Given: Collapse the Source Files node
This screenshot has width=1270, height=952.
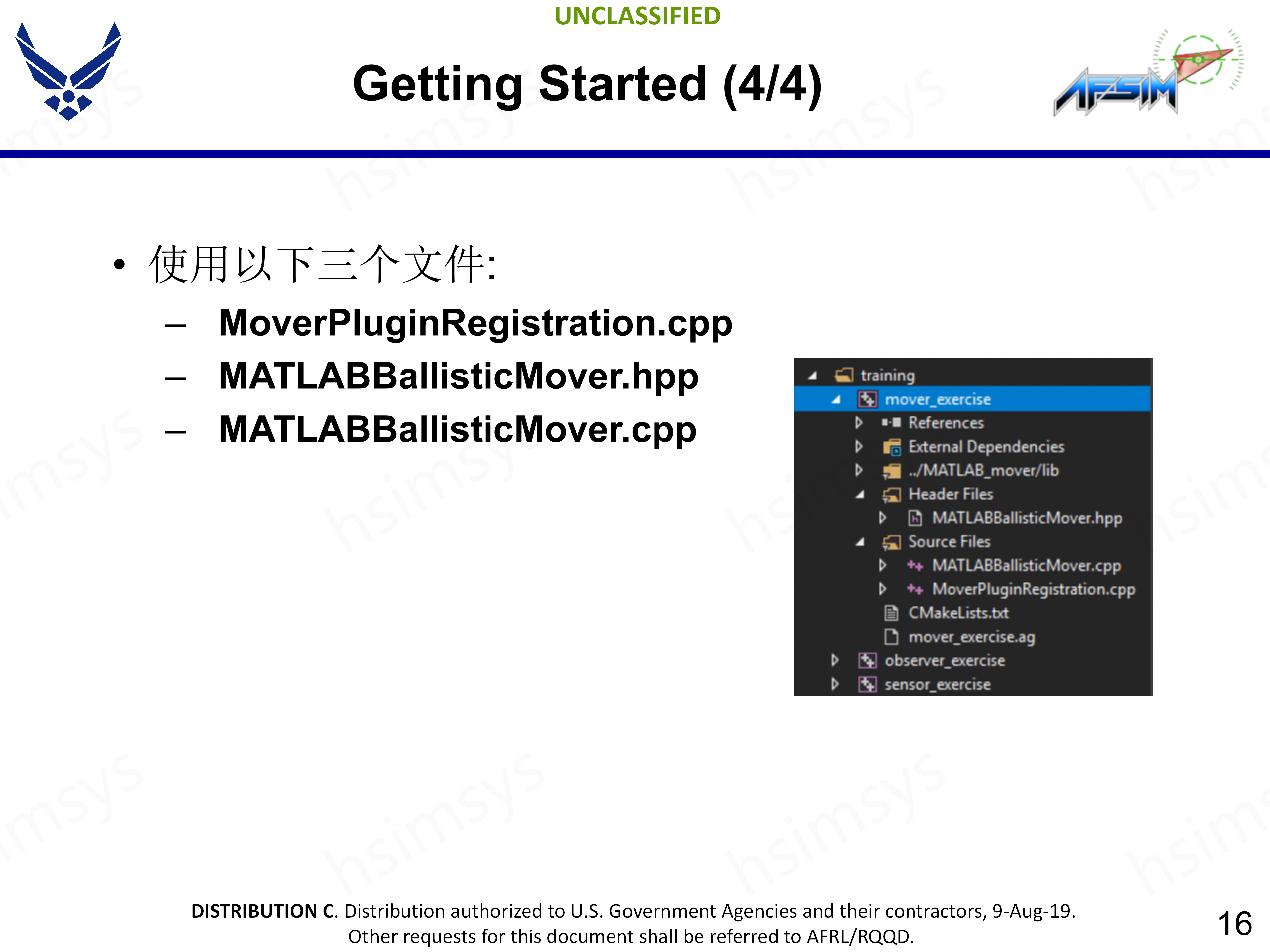Looking at the screenshot, I should (x=860, y=542).
